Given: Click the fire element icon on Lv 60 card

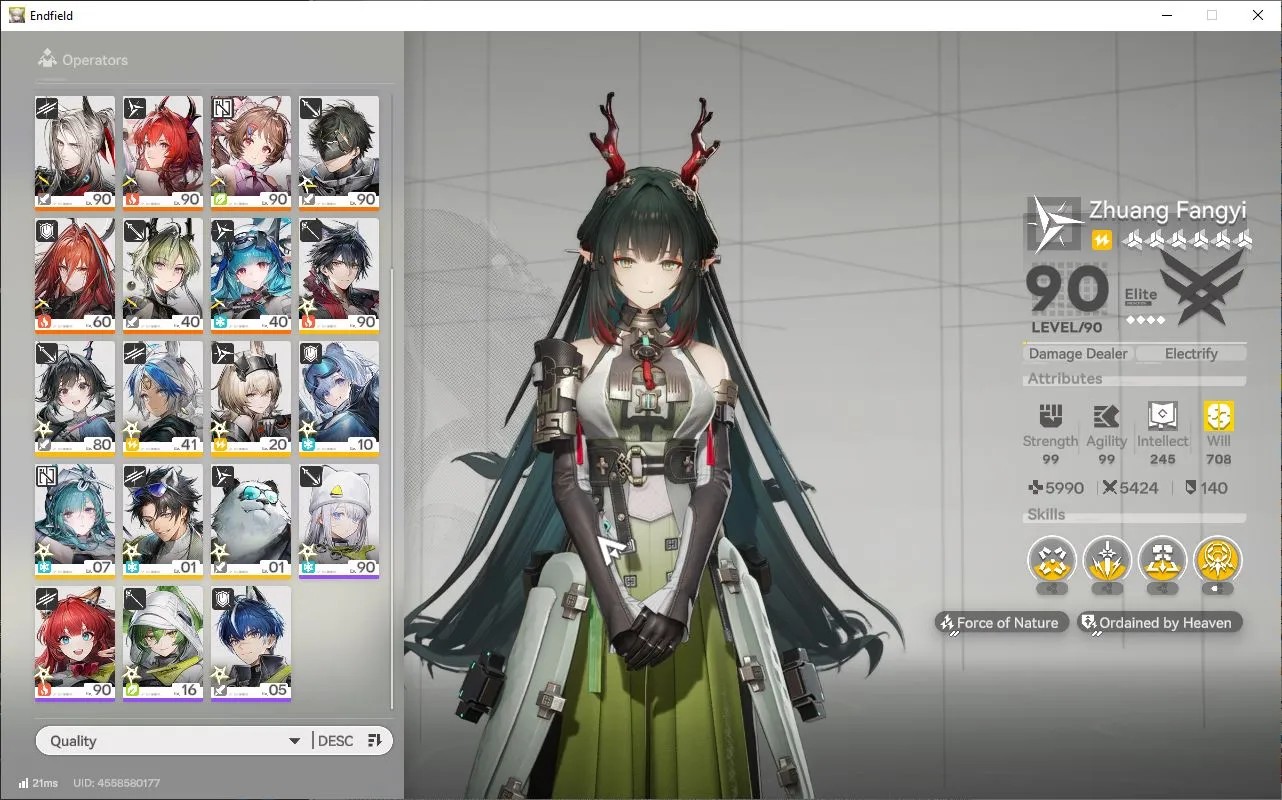Looking at the screenshot, I should tap(44, 322).
